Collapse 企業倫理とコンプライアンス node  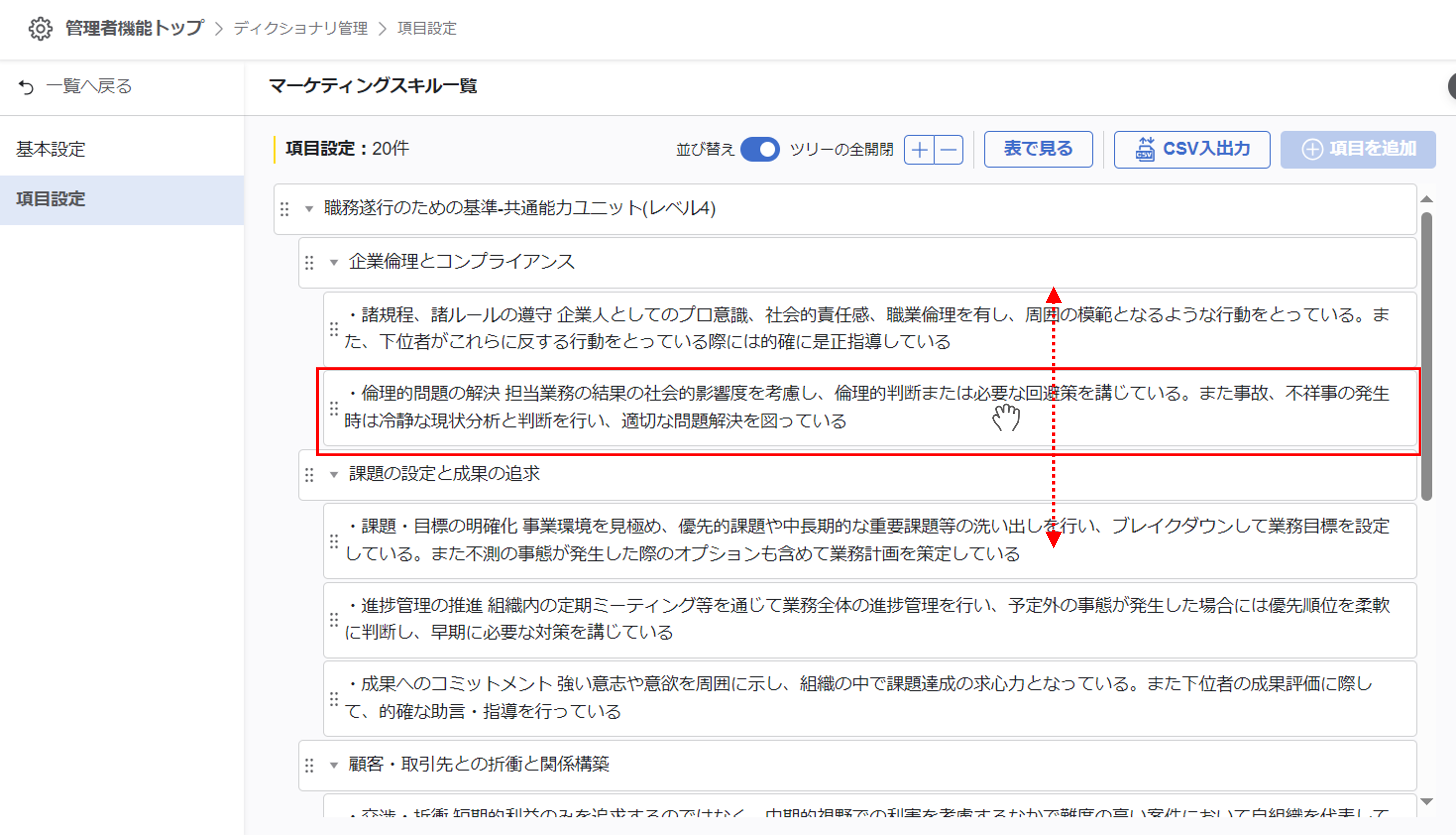(x=334, y=263)
